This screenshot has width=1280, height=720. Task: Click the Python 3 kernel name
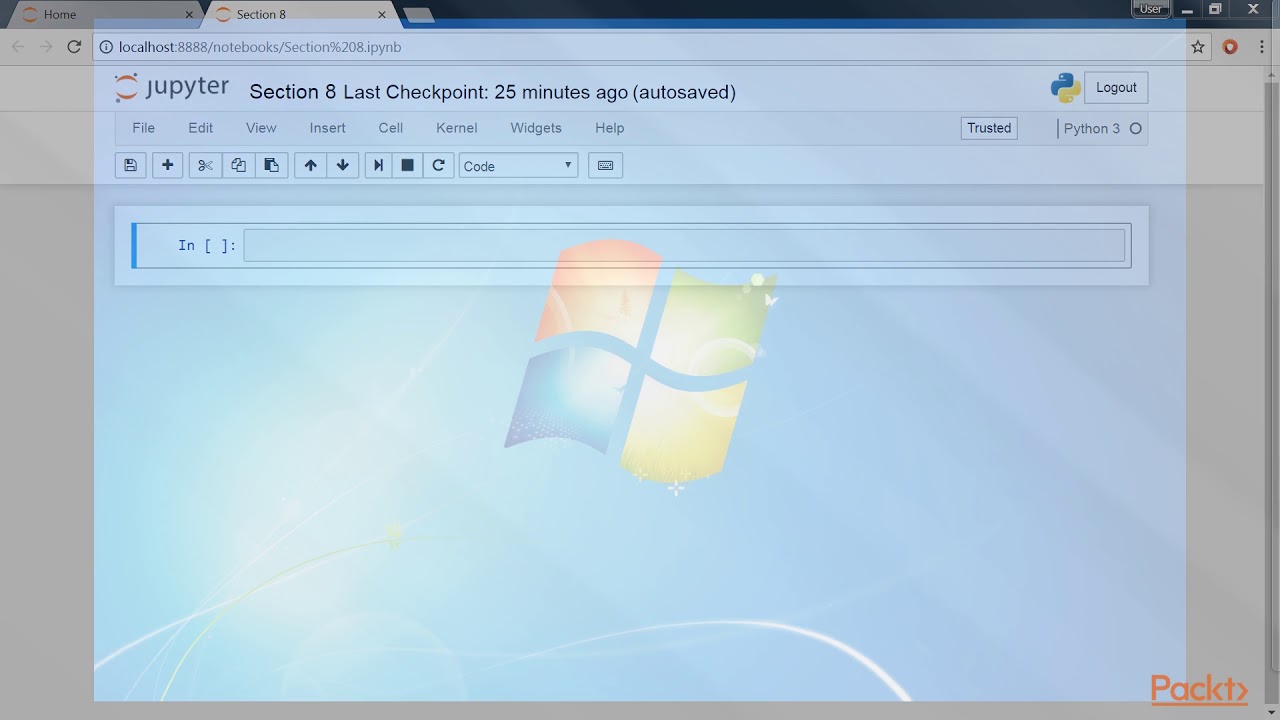coord(1092,128)
